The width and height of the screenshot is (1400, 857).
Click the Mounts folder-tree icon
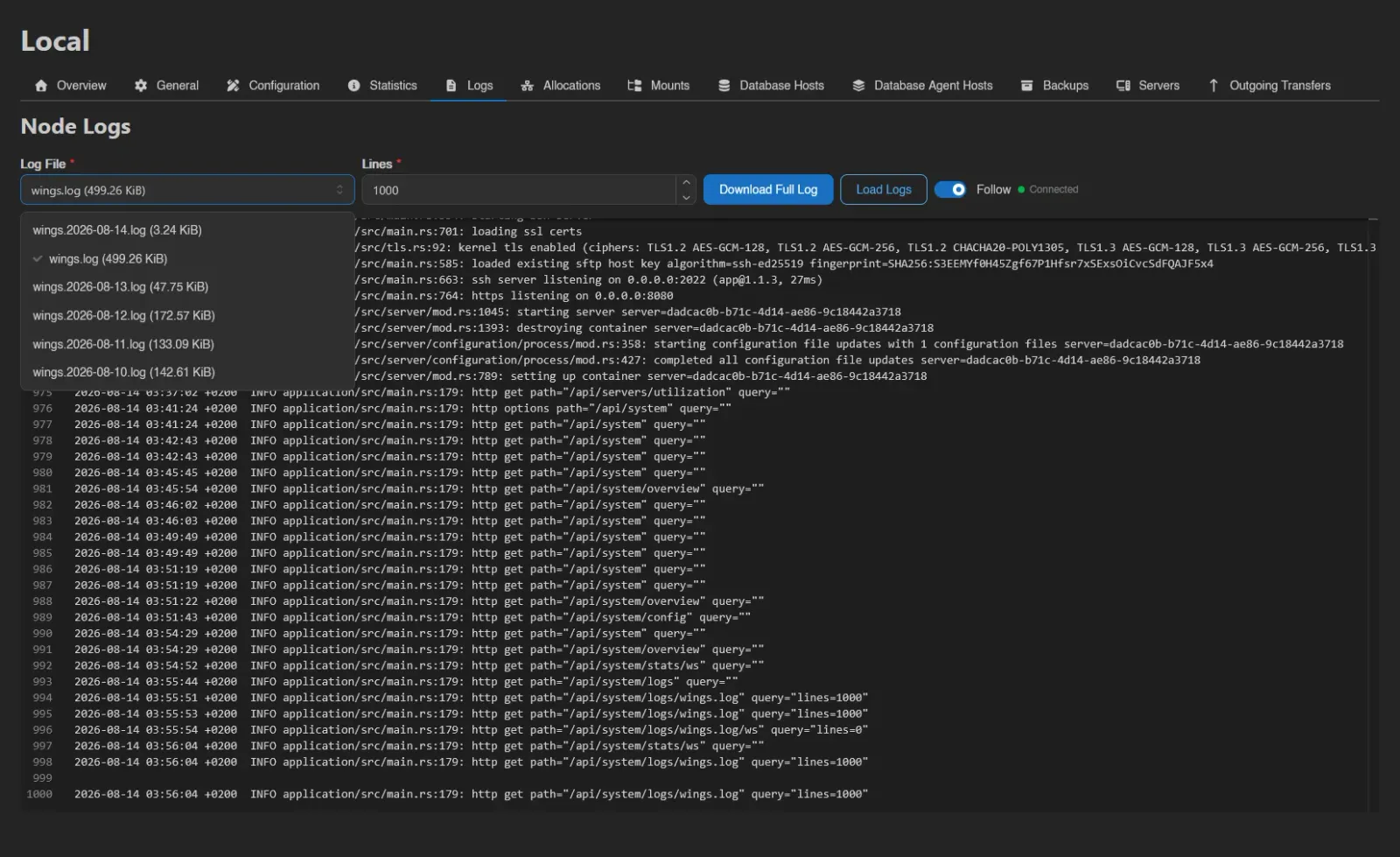click(634, 86)
